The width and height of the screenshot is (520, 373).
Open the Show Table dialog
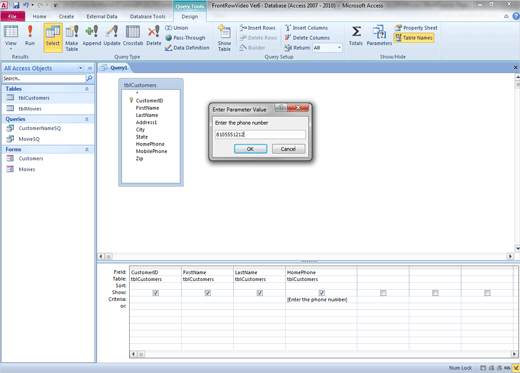224,38
